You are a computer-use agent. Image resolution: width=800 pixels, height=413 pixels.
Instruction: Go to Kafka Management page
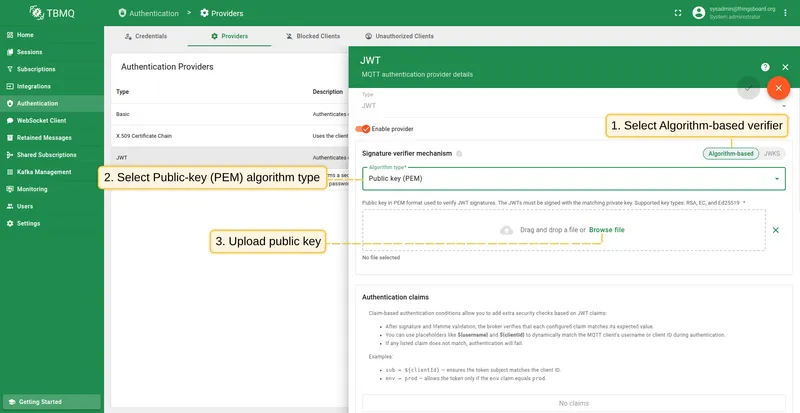(x=52, y=172)
